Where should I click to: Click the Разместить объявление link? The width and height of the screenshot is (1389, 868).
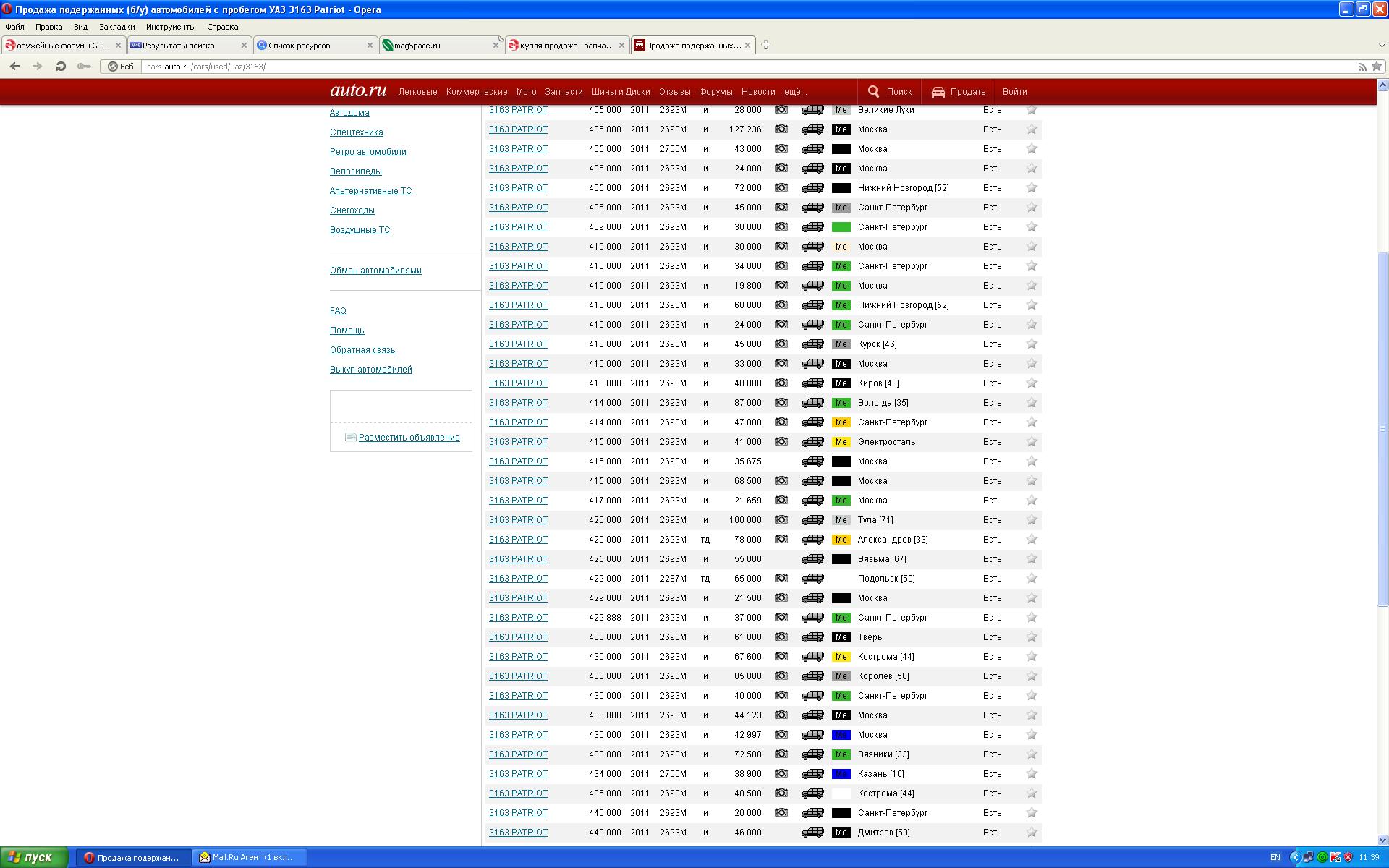coord(409,438)
